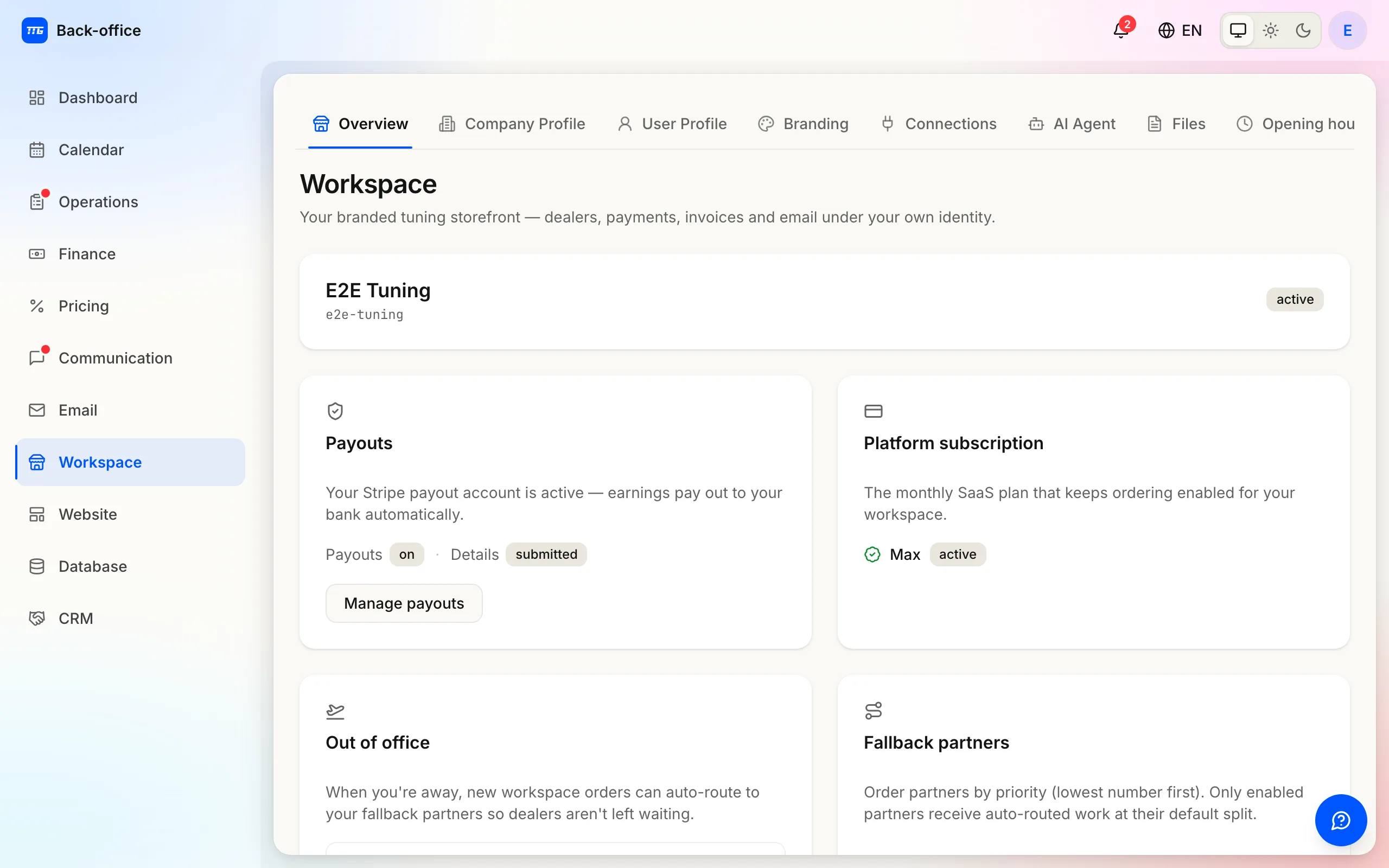Viewport: 1389px width, 868px height.
Task: Click the E2E Tuning workspace name
Action: [x=378, y=290]
